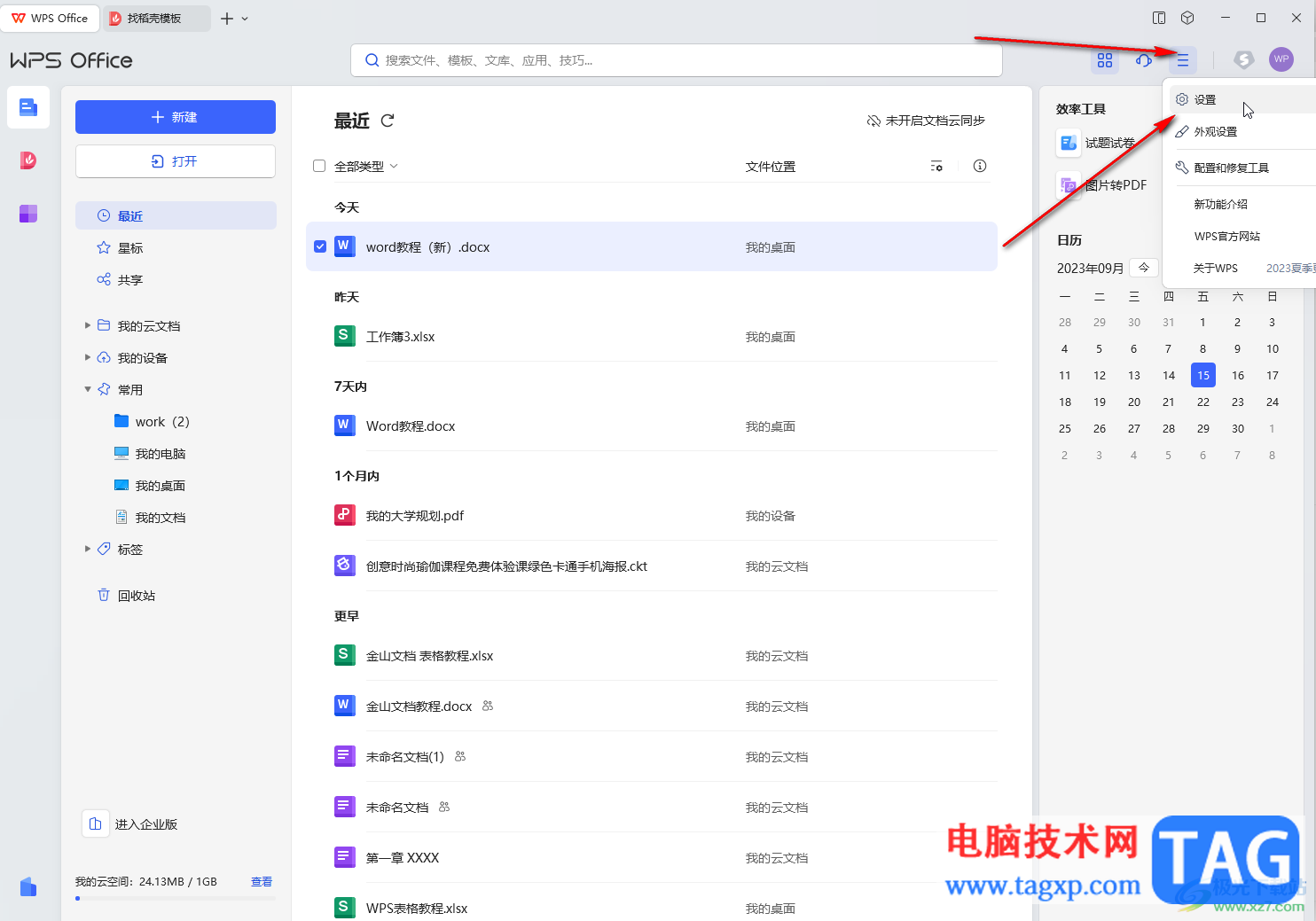
Task: Select calendar date 22
Action: [1203, 402]
